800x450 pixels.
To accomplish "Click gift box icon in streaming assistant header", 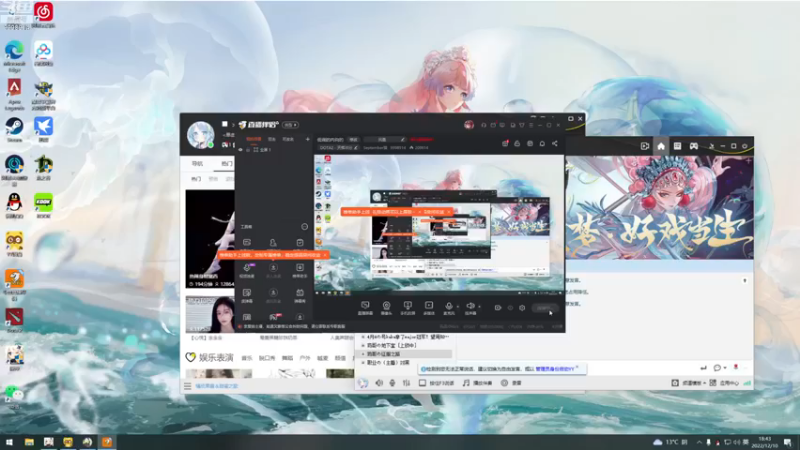I will pyautogui.click(x=505, y=144).
